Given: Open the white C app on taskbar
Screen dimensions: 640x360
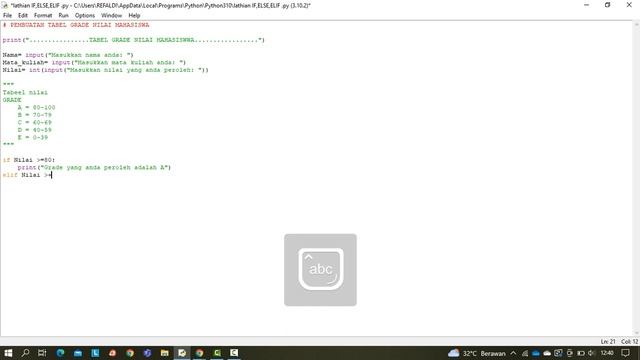Looking at the screenshot, I should [234, 353].
